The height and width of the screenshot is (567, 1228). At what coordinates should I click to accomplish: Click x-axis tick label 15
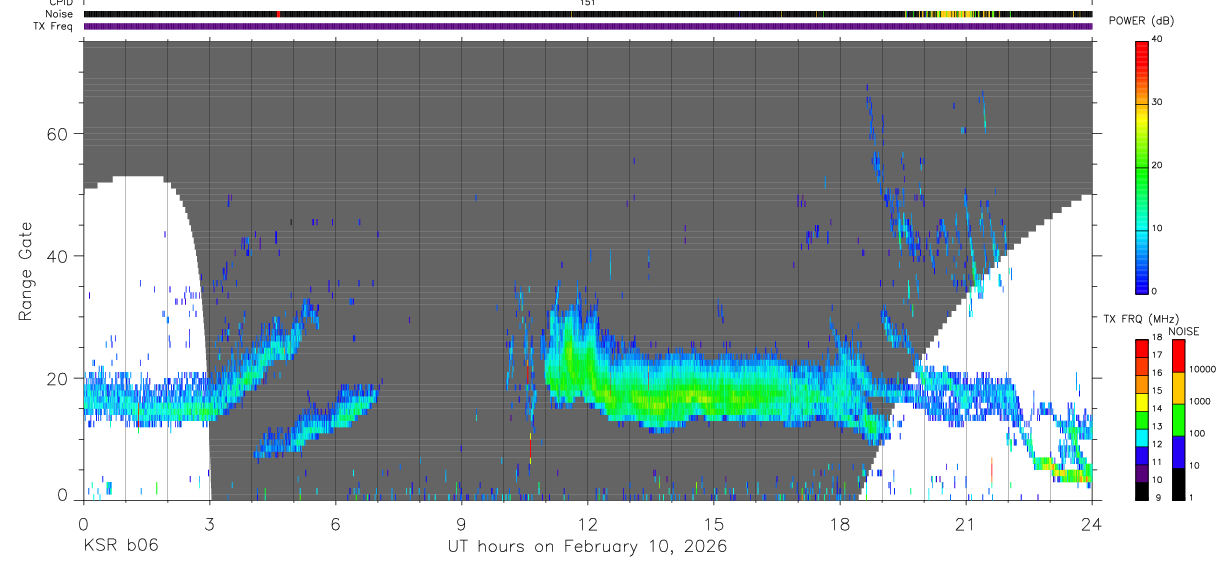point(714,523)
